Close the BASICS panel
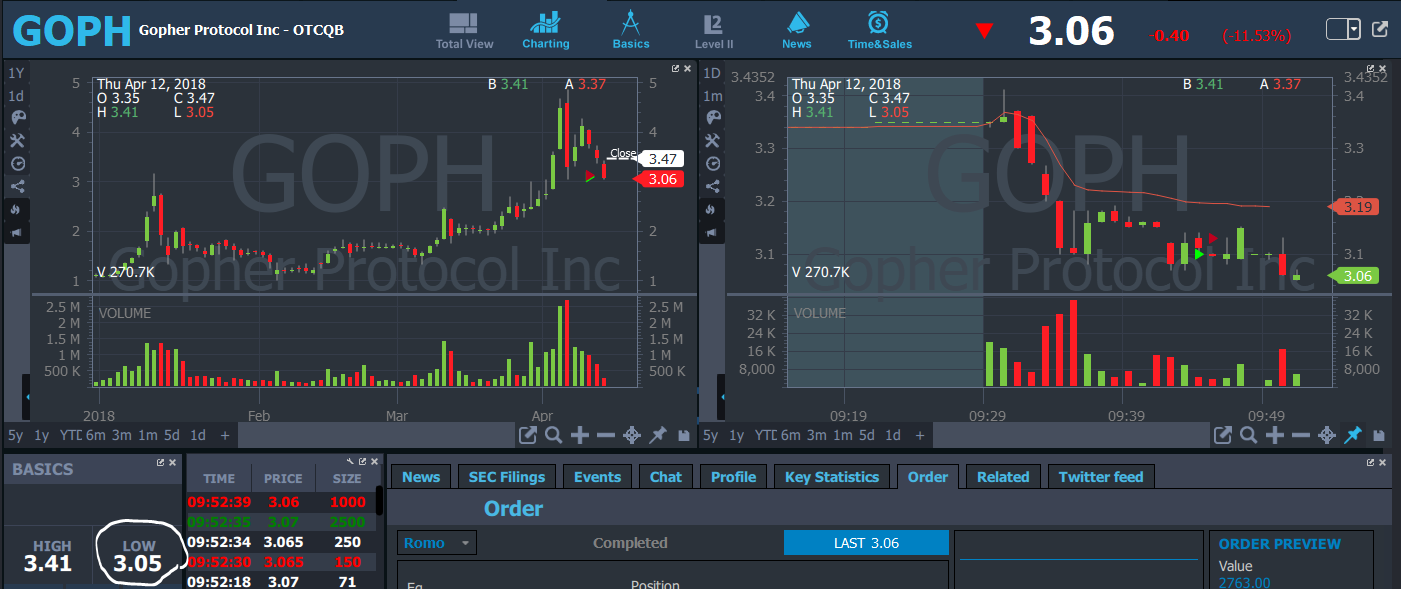 pos(172,463)
